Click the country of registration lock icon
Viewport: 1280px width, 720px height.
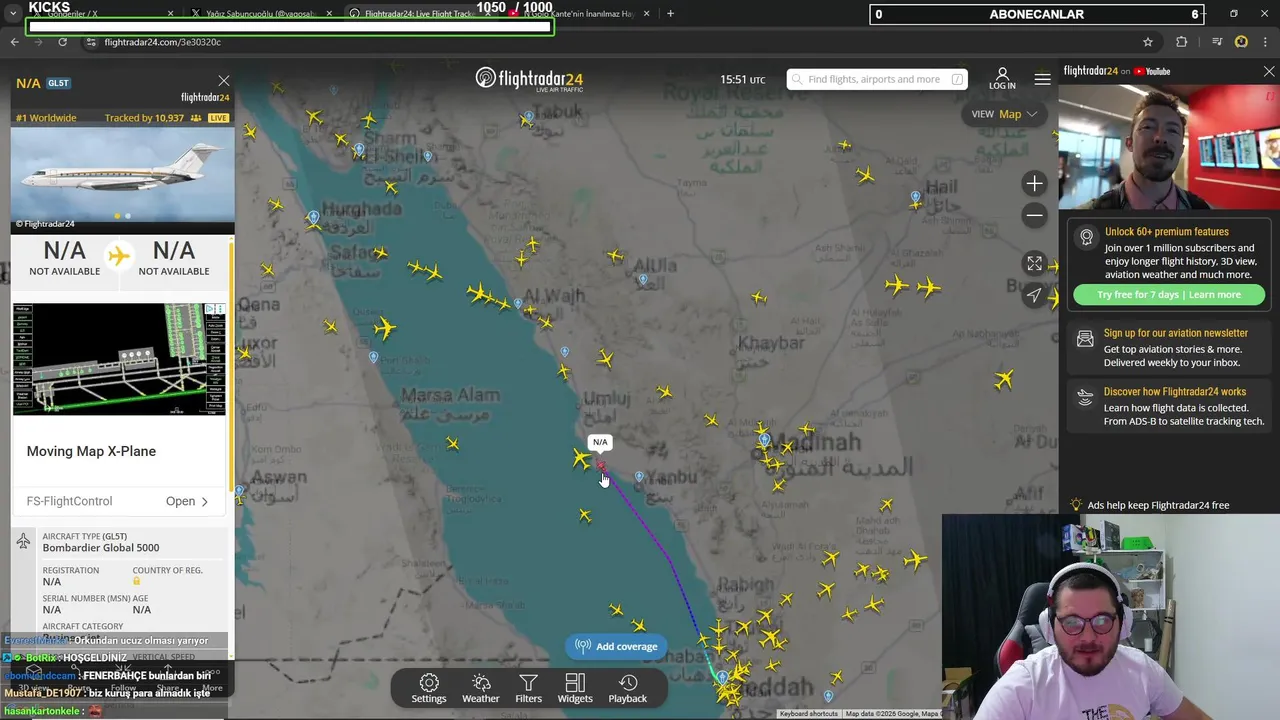click(137, 581)
